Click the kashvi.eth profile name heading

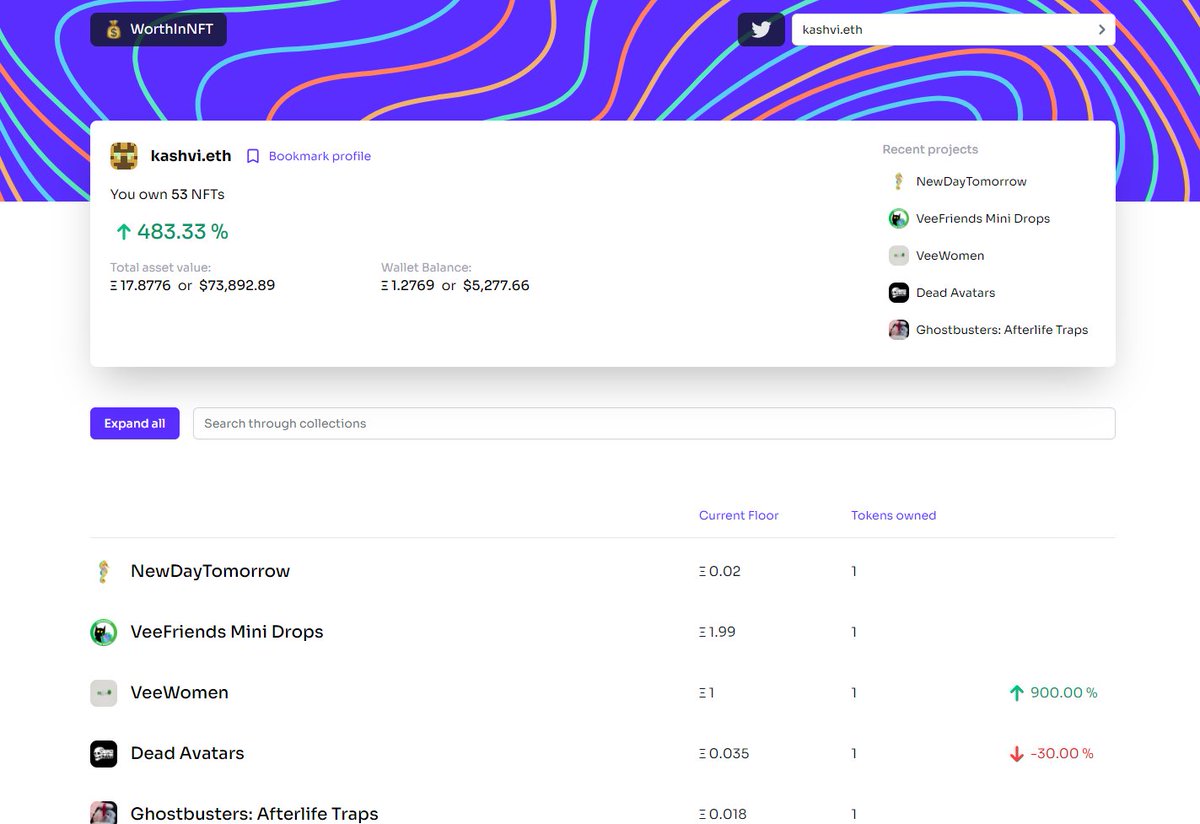click(191, 156)
